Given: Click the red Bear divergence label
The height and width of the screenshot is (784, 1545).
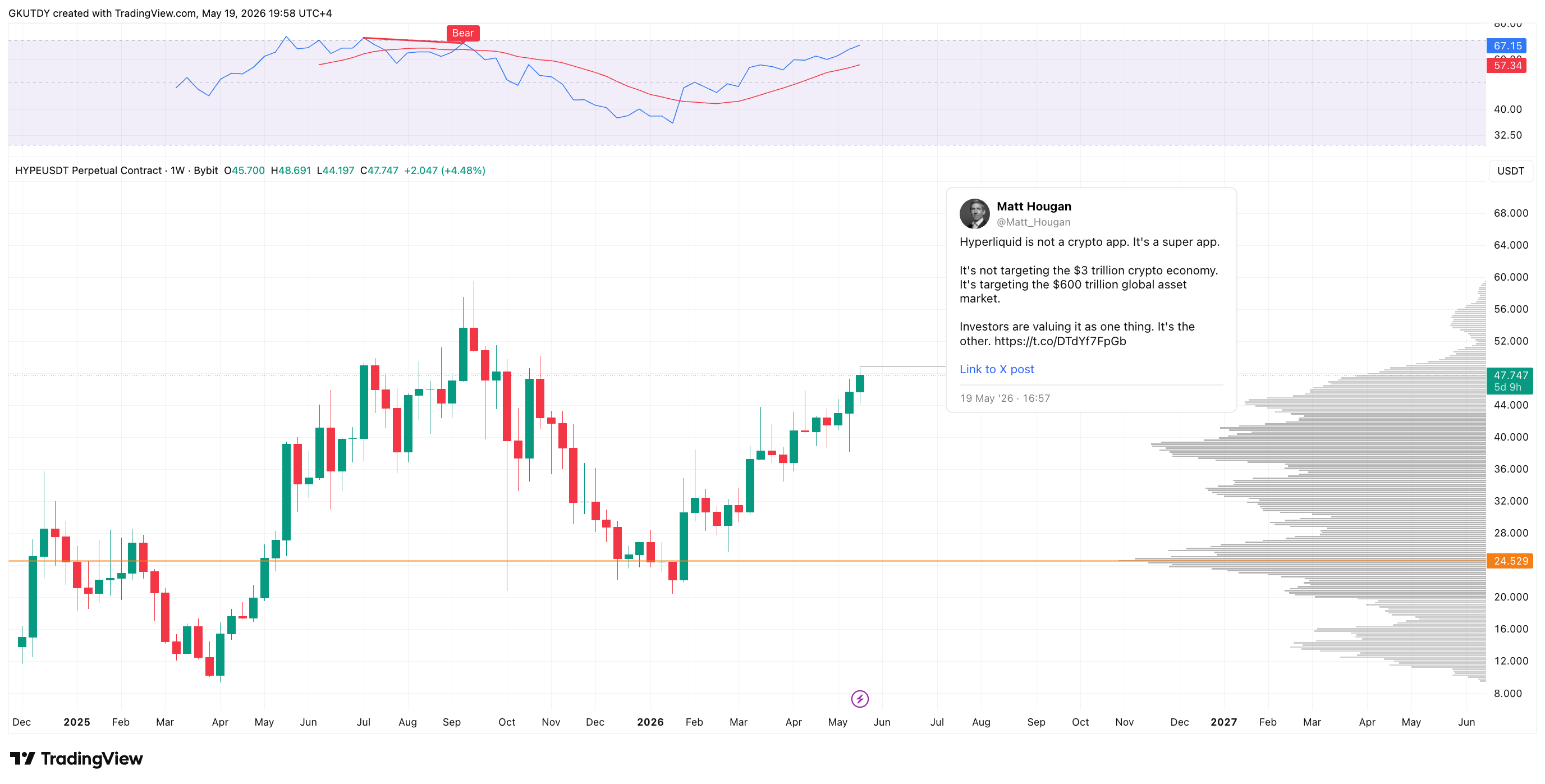Looking at the screenshot, I should [x=462, y=33].
